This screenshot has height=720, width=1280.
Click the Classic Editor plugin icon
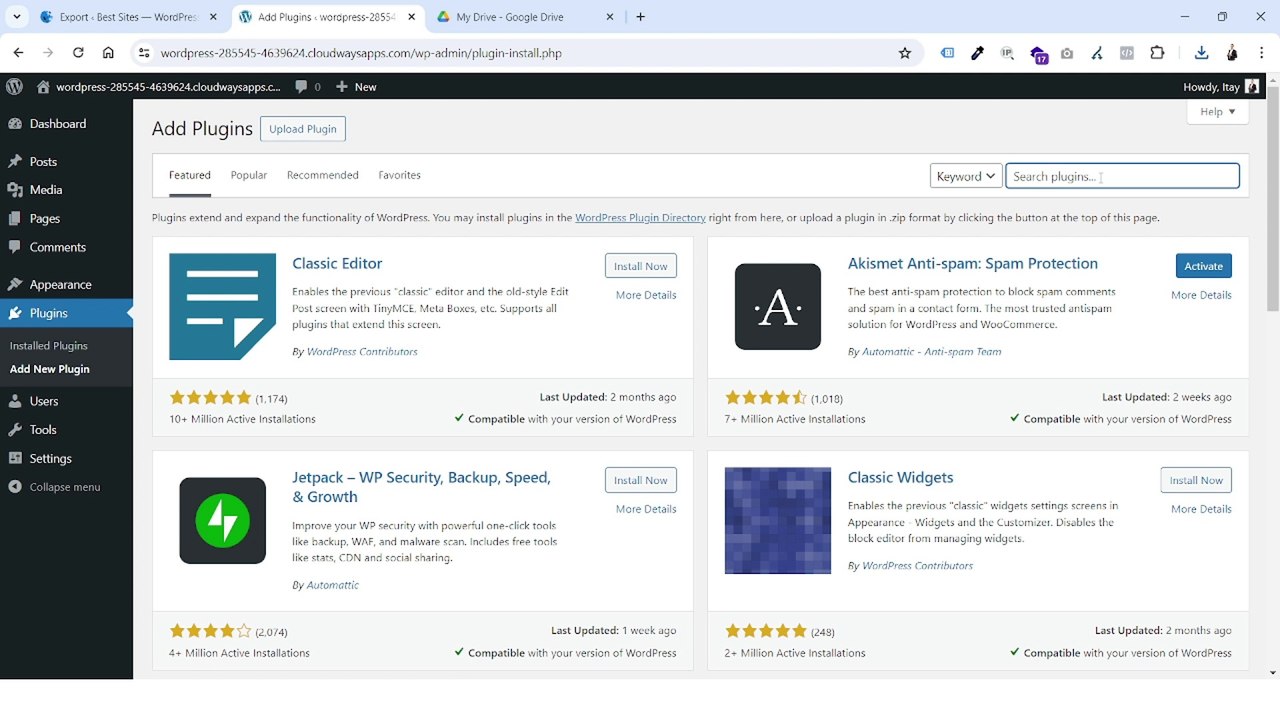[x=222, y=306]
